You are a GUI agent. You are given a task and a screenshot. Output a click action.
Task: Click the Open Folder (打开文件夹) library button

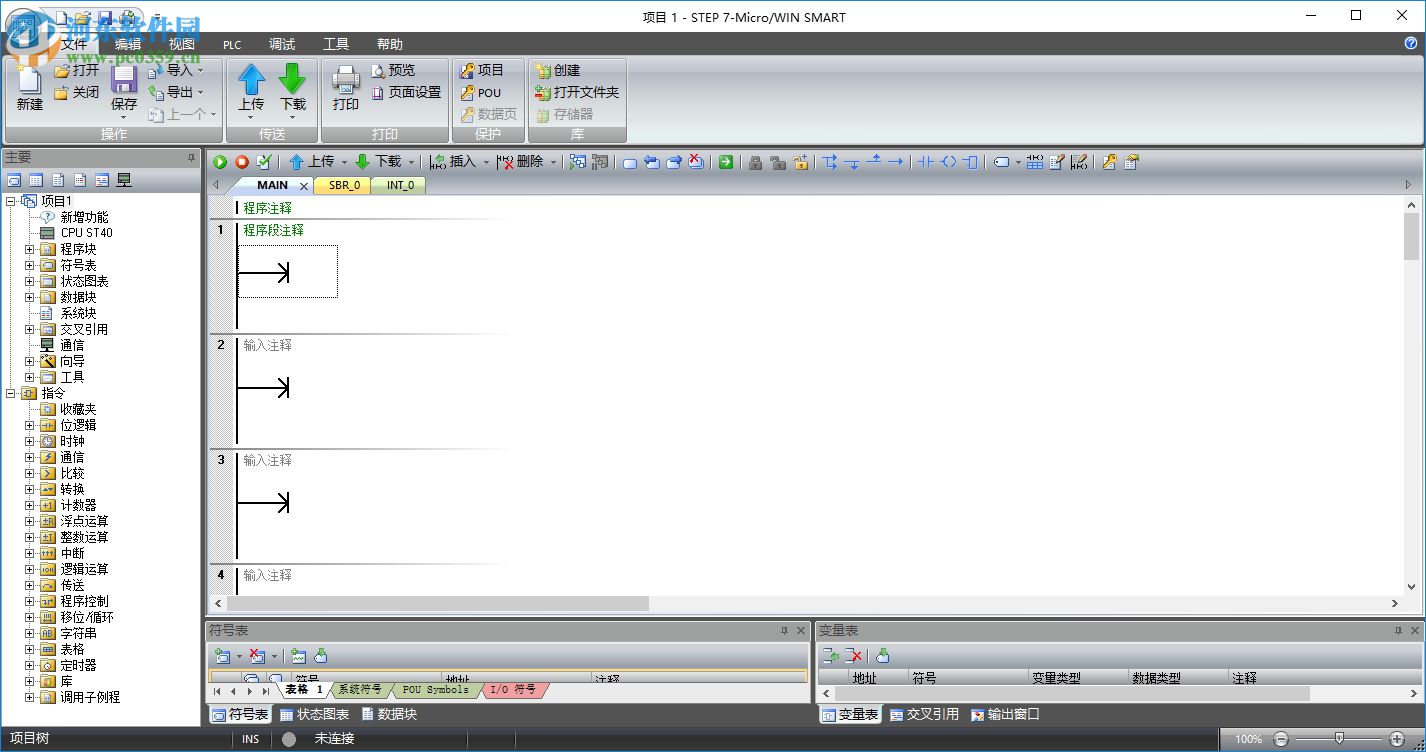coord(577,92)
